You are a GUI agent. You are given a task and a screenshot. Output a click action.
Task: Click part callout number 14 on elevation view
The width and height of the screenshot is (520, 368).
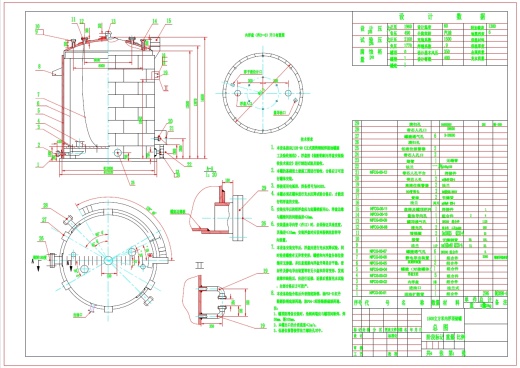155,21
